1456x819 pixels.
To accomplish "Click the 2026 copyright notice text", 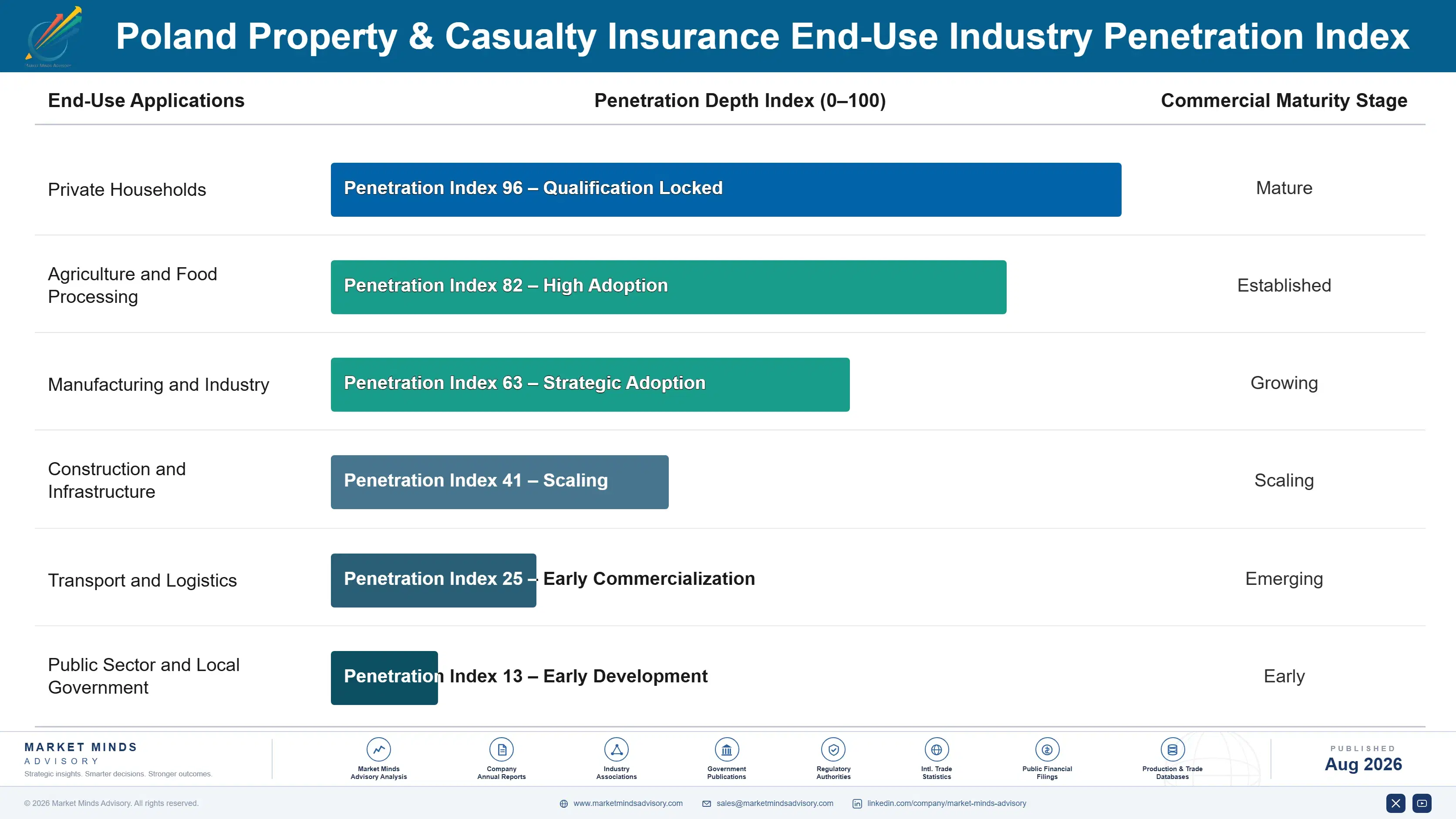I will pyautogui.click(x=111, y=803).
